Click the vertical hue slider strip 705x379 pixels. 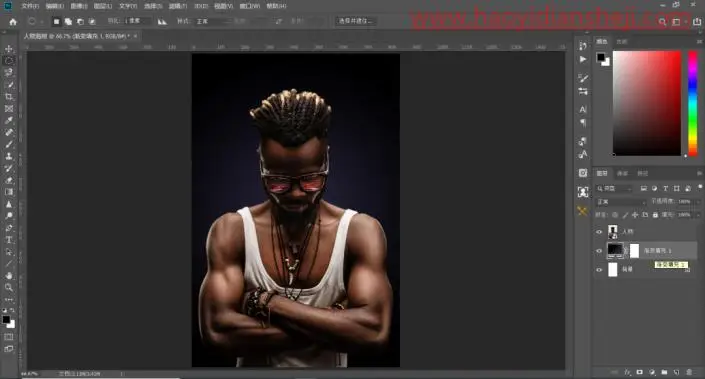pyautogui.click(x=693, y=103)
